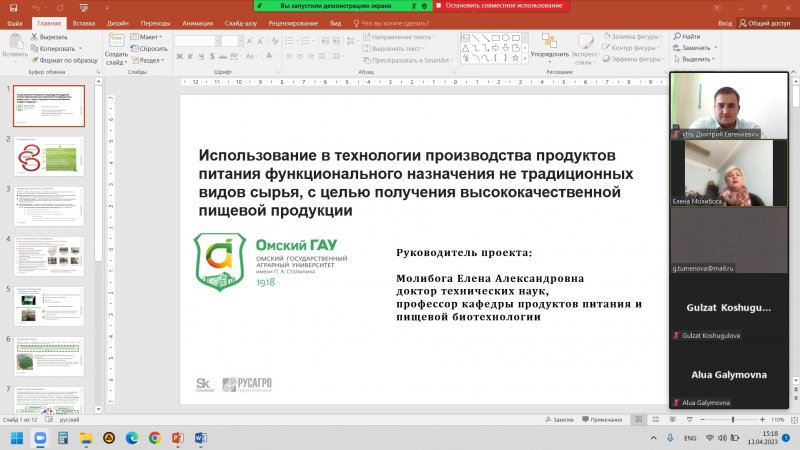Toggle center text alignment
Viewport: 800px width, 450px height.
(300, 56)
